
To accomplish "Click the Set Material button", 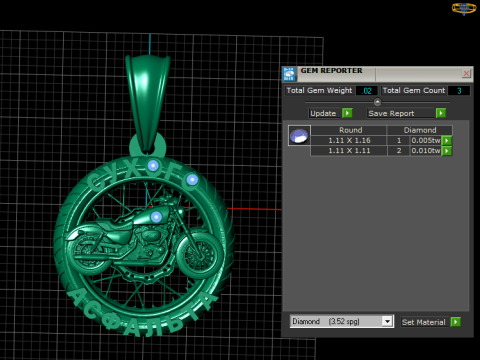I will (x=424, y=322).
